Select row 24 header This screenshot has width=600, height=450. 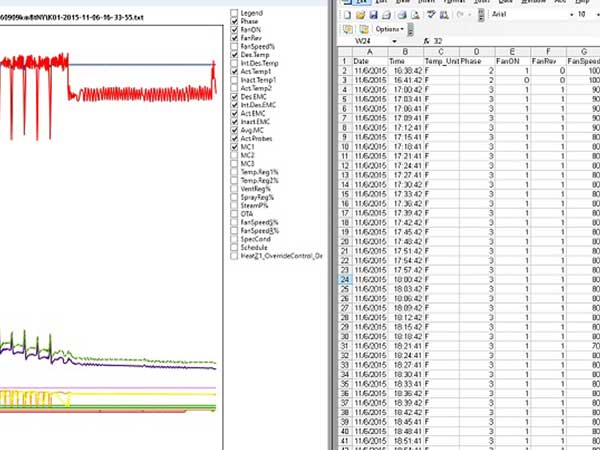pos(344,280)
